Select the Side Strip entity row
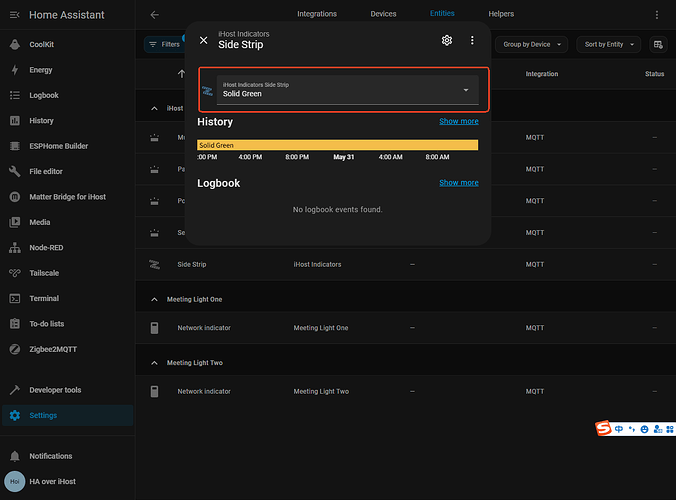The height and width of the screenshot is (500, 676). [x=406, y=264]
